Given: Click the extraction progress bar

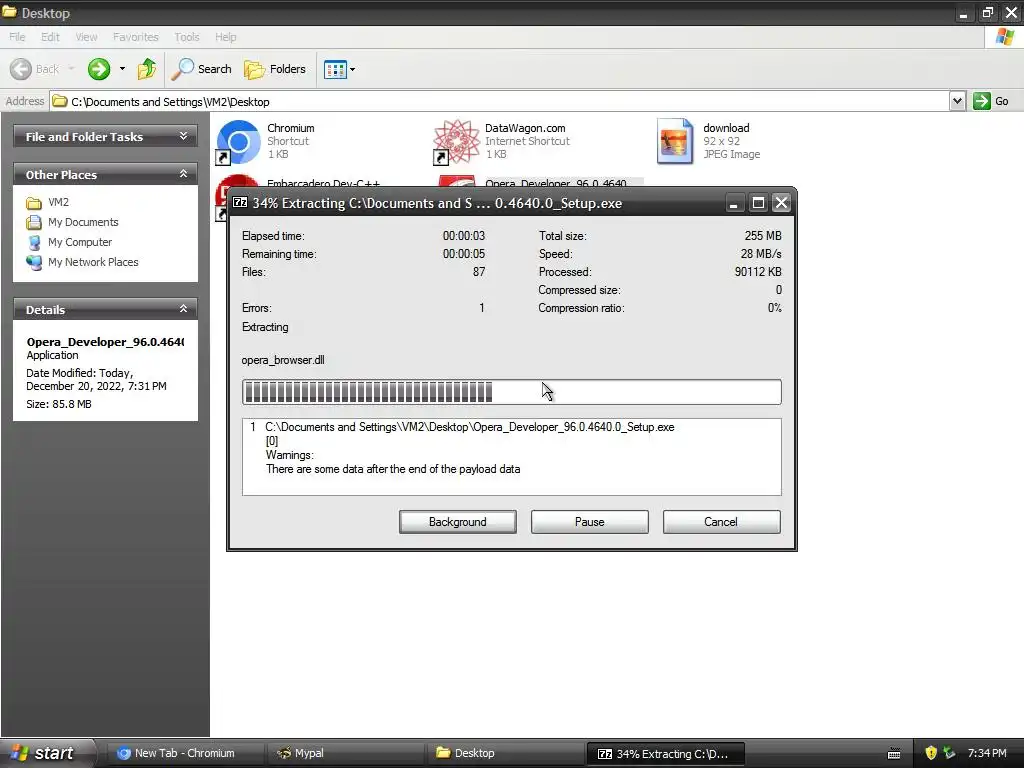Looking at the screenshot, I should click(511, 392).
